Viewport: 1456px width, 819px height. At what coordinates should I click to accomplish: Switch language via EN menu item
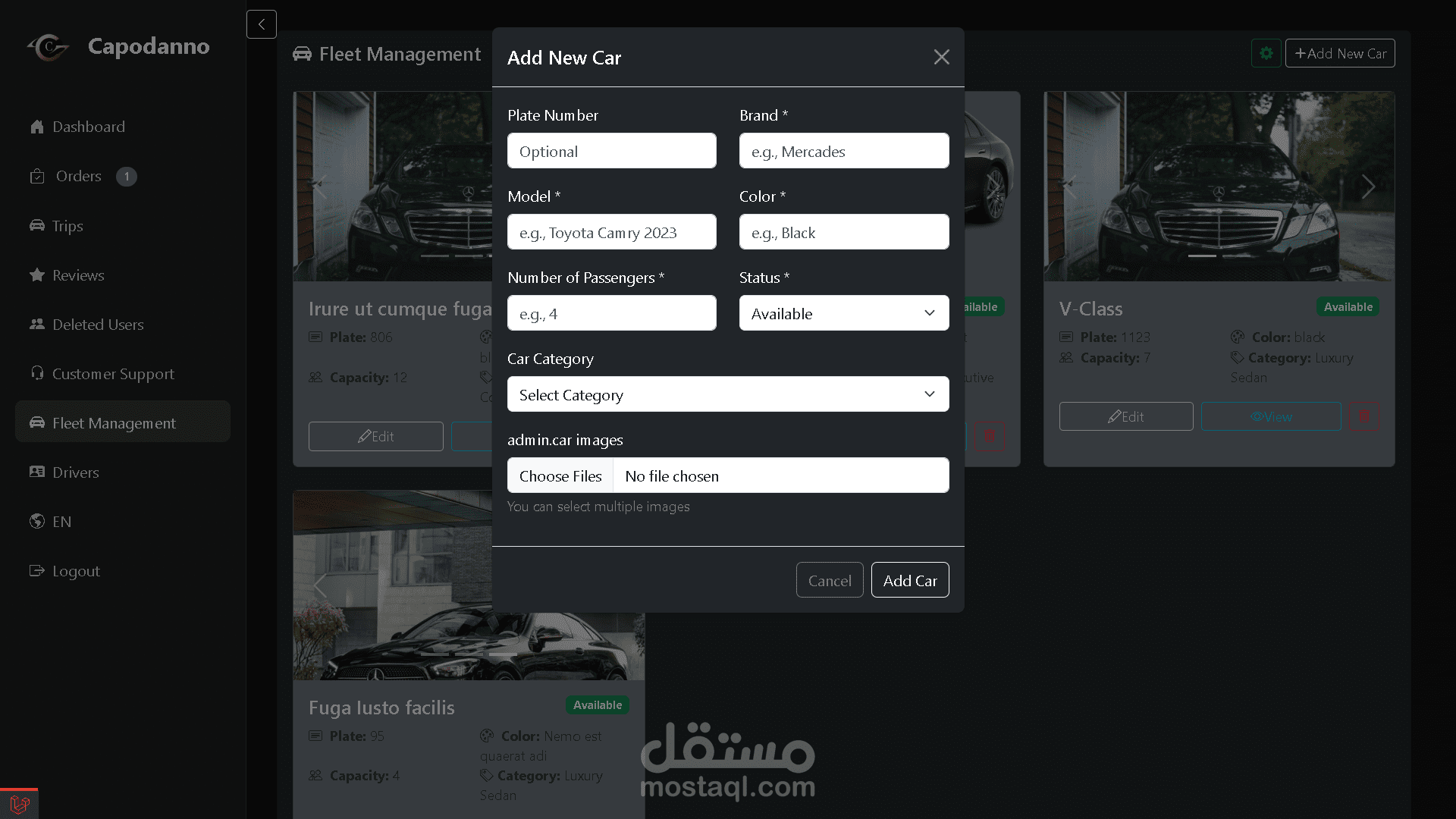(61, 522)
